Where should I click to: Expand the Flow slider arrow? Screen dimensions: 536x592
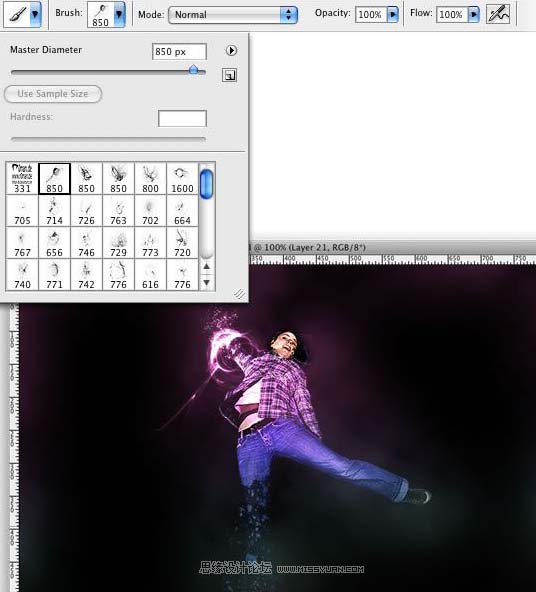(474, 15)
